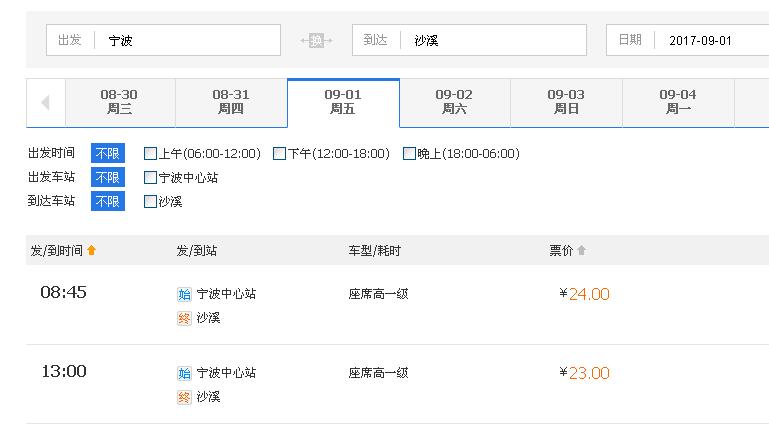This screenshot has height=431, width=769.
Task: Click the 始 start-station icon of 13:00 bus
Action: pyautogui.click(x=184, y=373)
